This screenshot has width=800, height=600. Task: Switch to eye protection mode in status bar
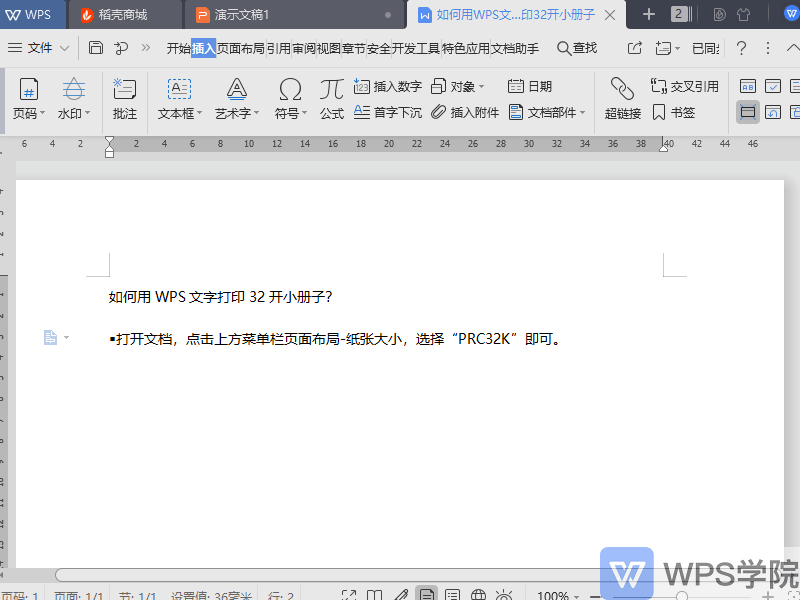pyautogui.click(x=503, y=593)
